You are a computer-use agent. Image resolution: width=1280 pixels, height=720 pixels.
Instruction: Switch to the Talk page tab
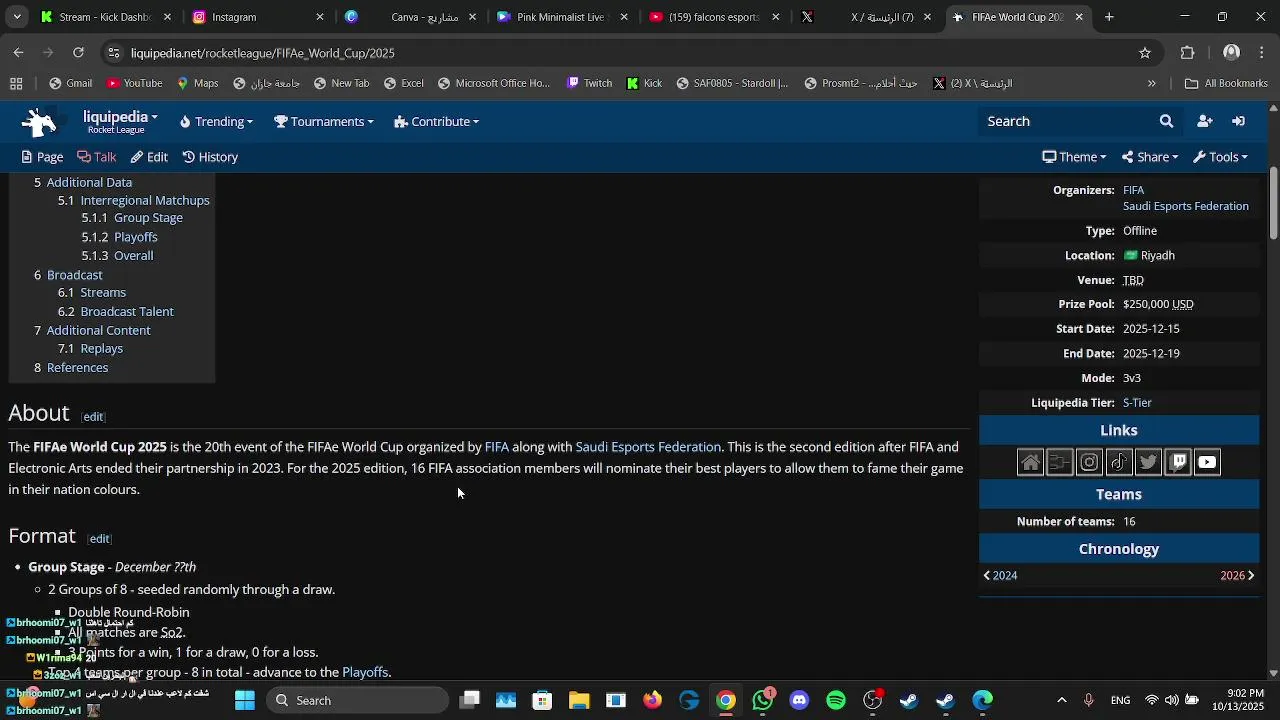(x=97, y=157)
